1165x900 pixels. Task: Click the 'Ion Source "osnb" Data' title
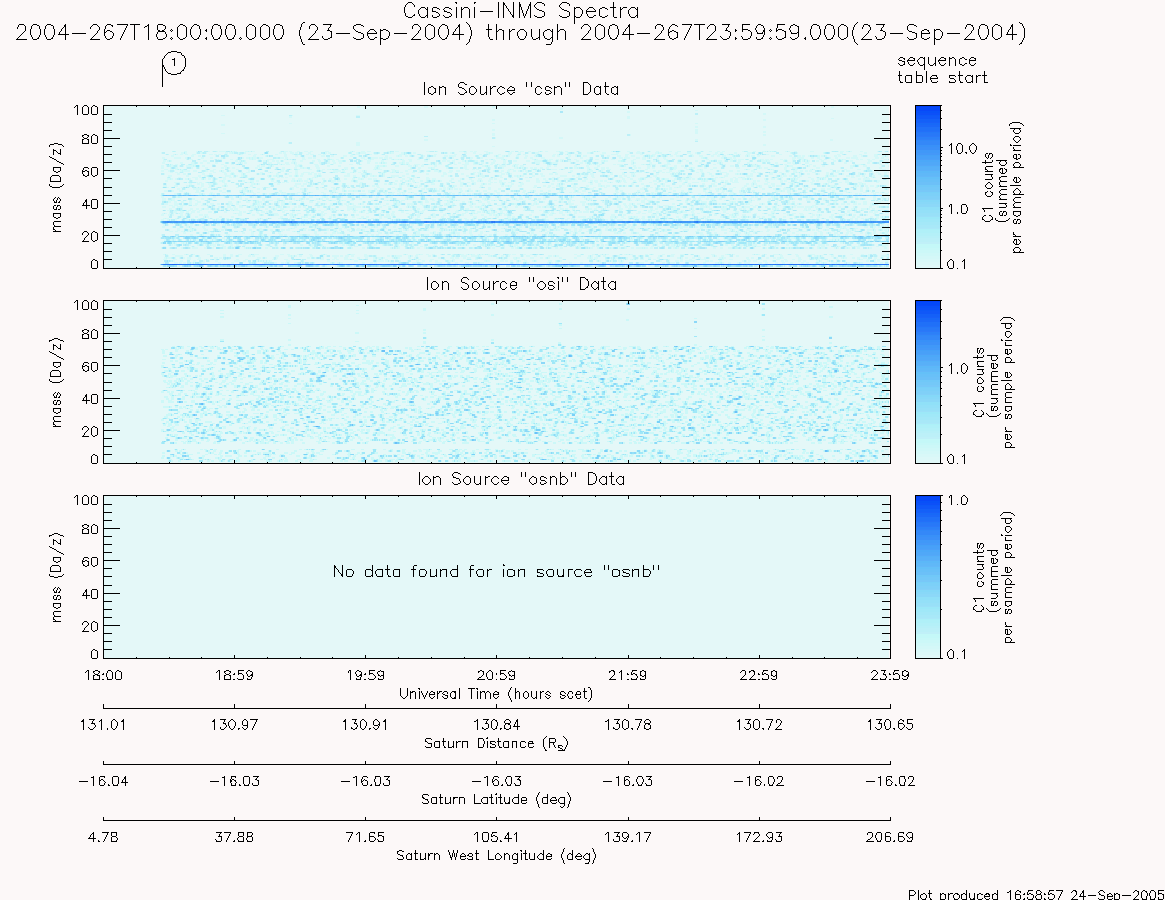pos(521,479)
